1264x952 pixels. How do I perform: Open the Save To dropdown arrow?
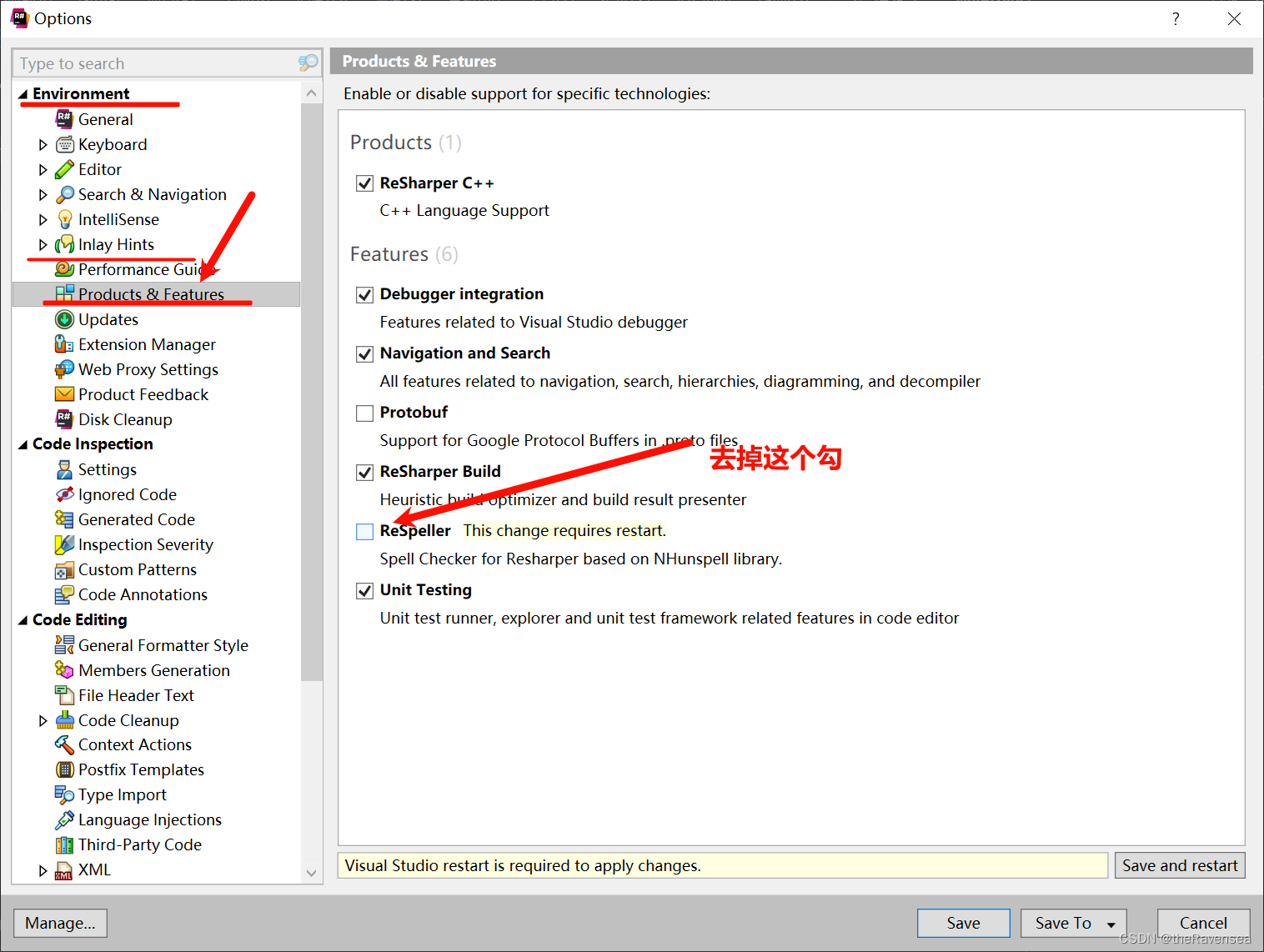pos(1111,924)
